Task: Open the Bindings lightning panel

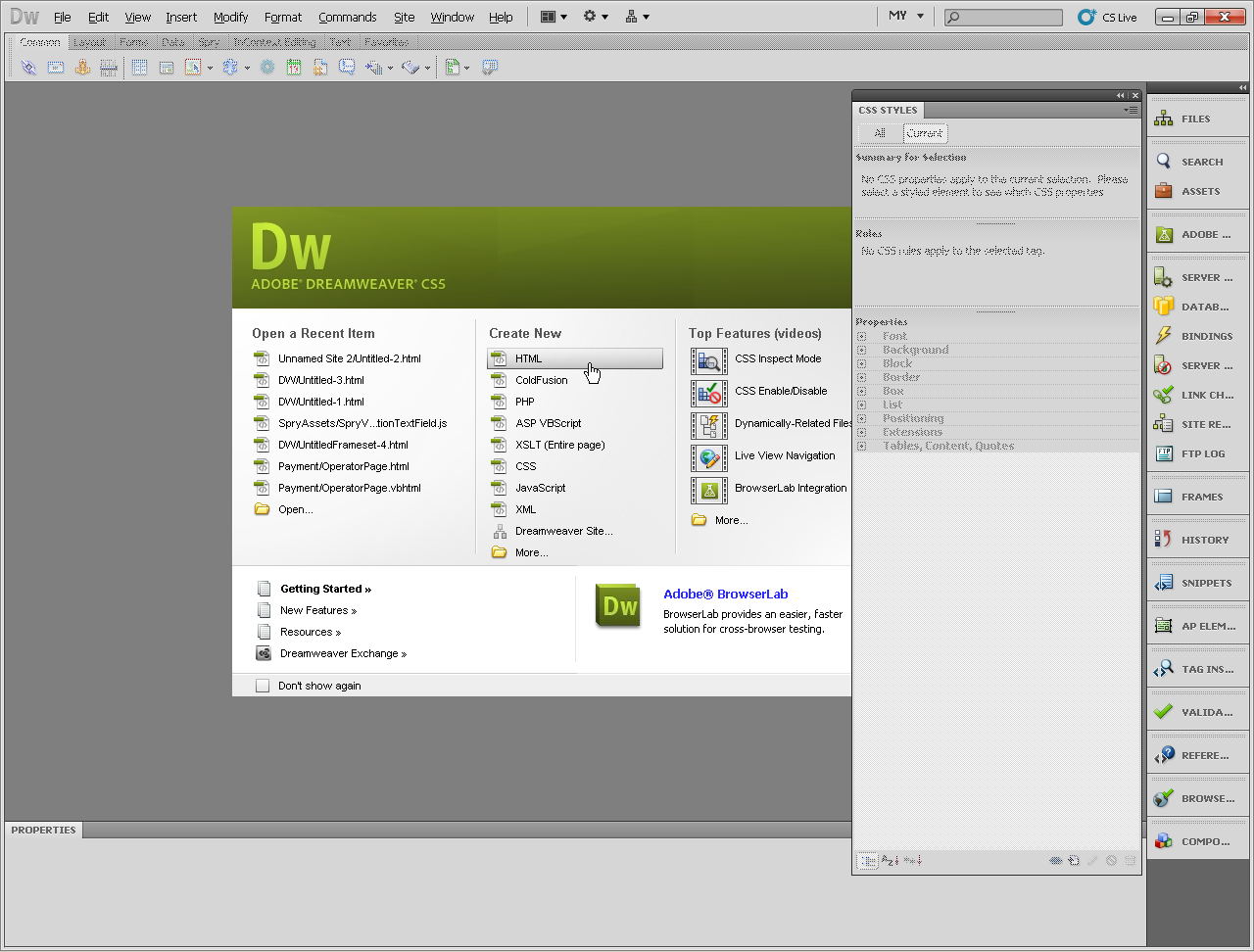Action: coord(1164,336)
